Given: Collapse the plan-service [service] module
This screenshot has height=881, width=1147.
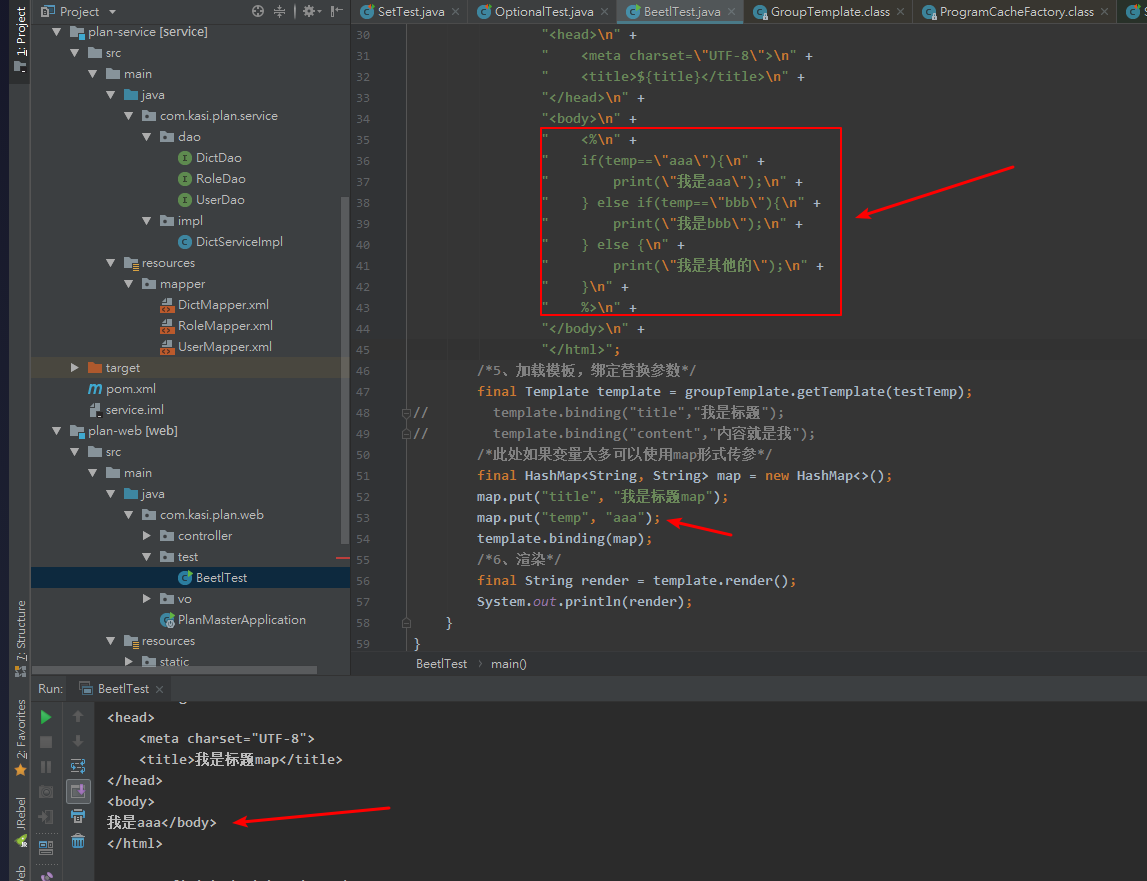Looking at the screenshot, I should pos(56,32).
